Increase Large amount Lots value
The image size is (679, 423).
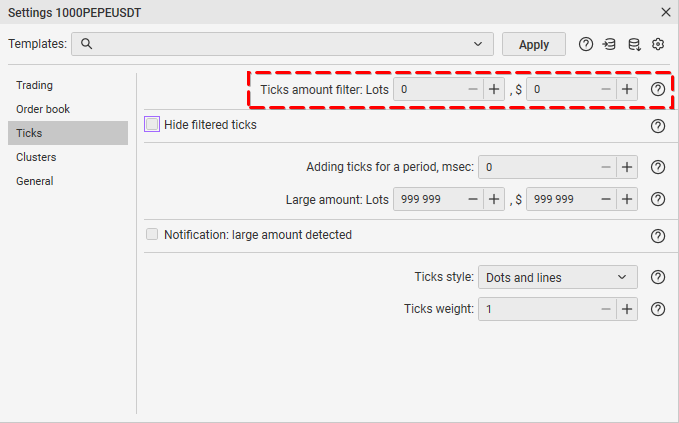point(494,199)
